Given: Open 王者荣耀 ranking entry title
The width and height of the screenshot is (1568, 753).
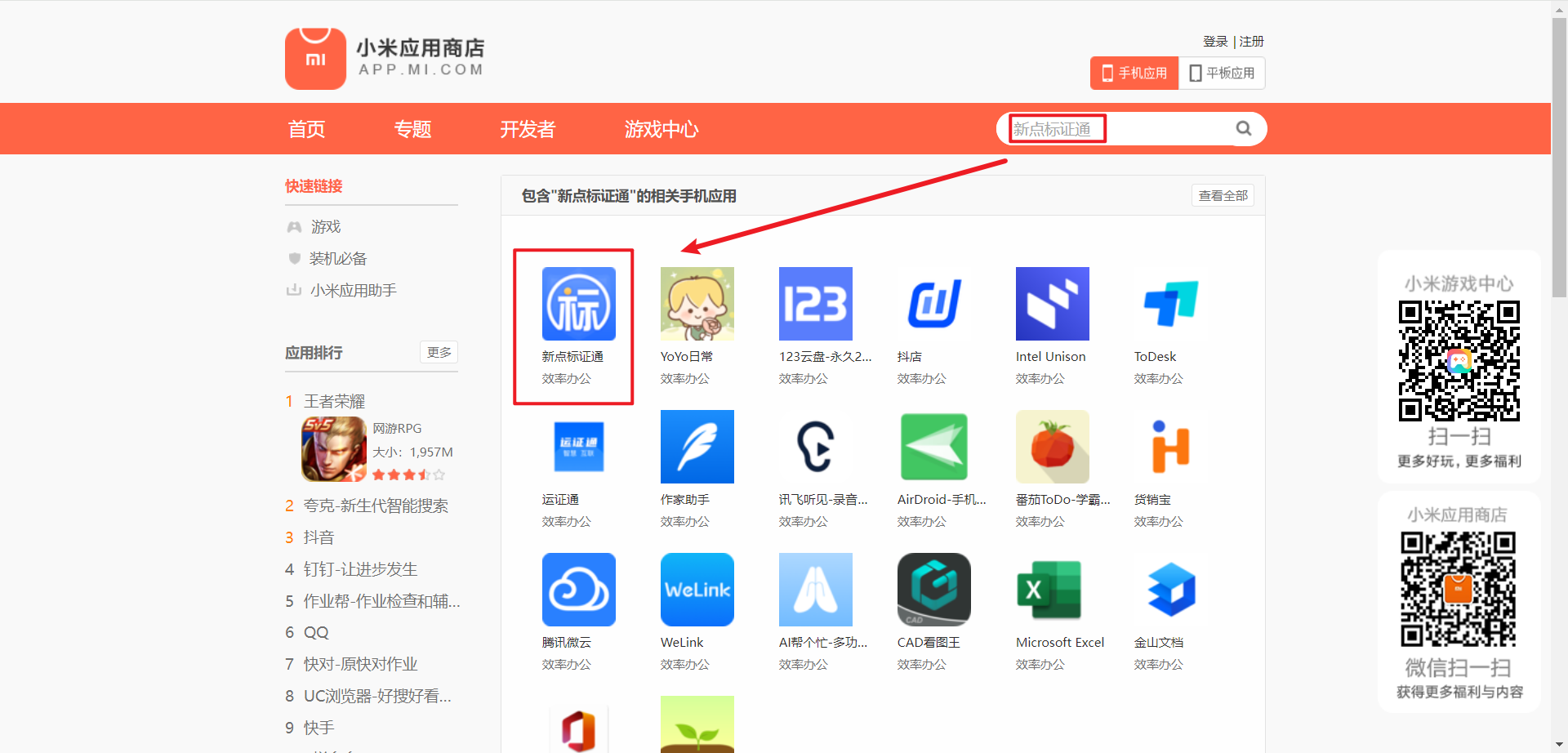Looking at the screenshot, I should click(334, 401).
